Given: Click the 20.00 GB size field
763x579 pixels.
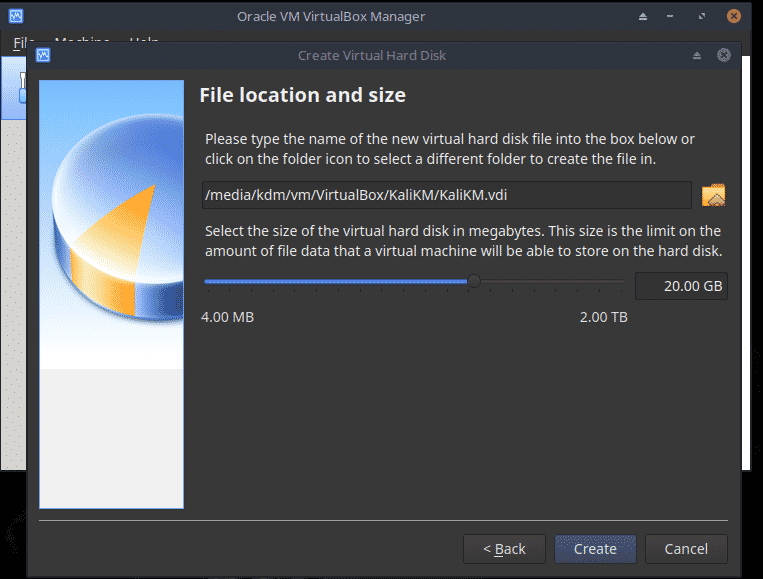Looking at the screenshot, I should (681, 286).
